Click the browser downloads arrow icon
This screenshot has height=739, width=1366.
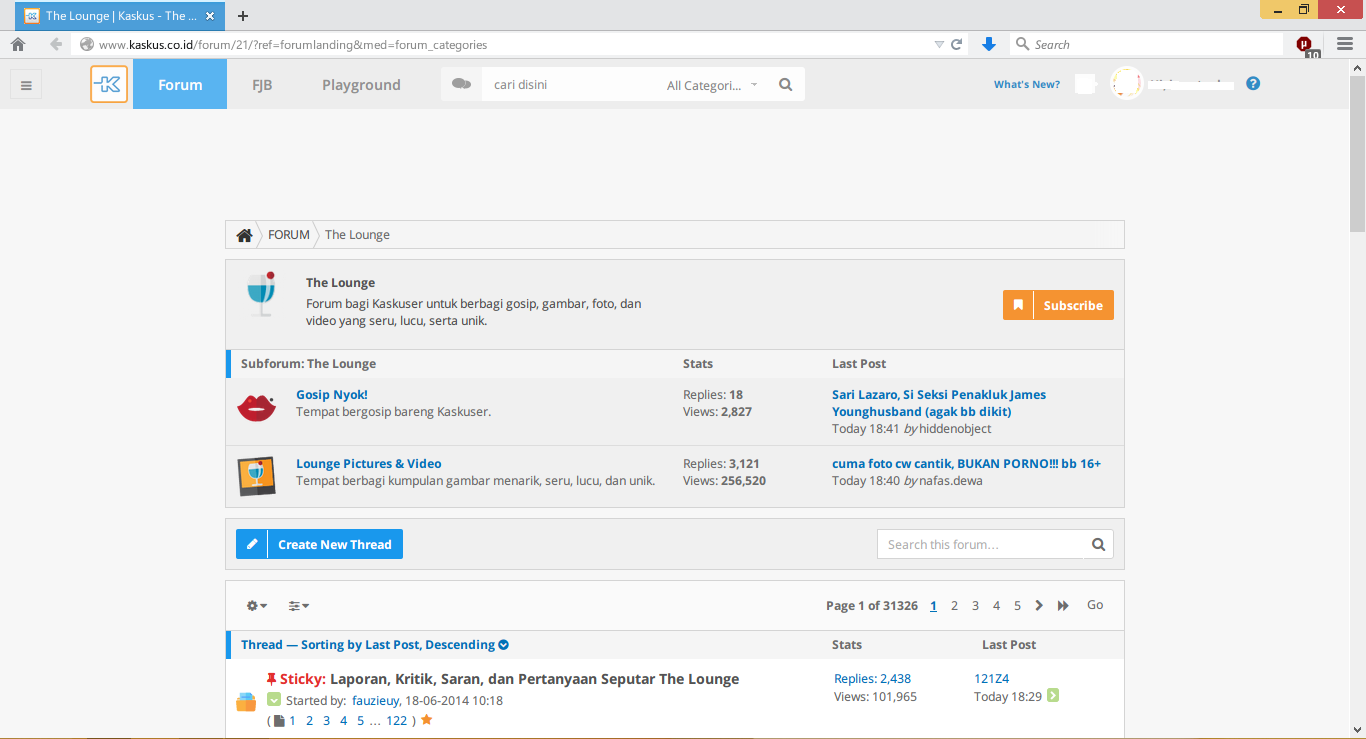point(989,44)
